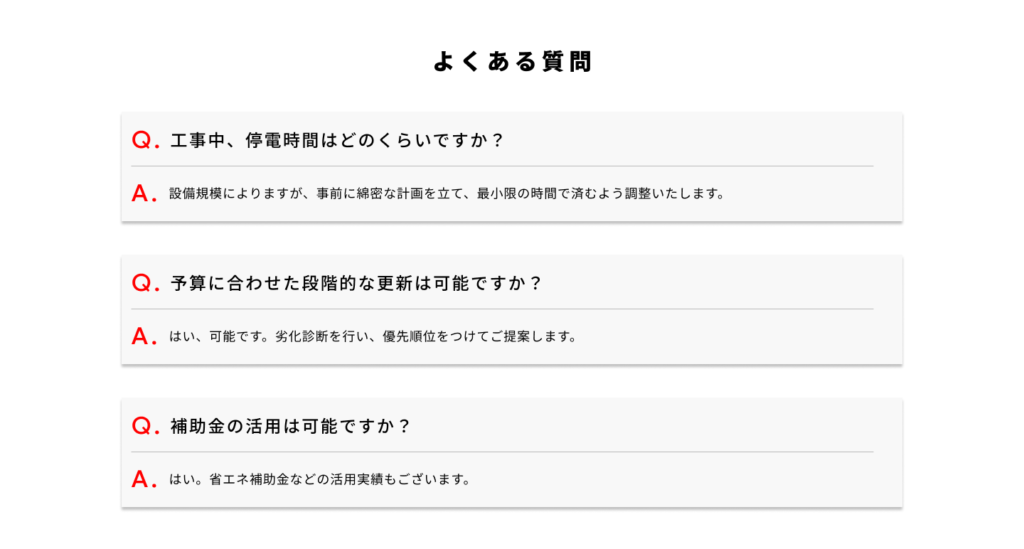Click the red Q icon beside 補助金の活用 question
The height and width of the screenshot is (549, 1024).
145,427
